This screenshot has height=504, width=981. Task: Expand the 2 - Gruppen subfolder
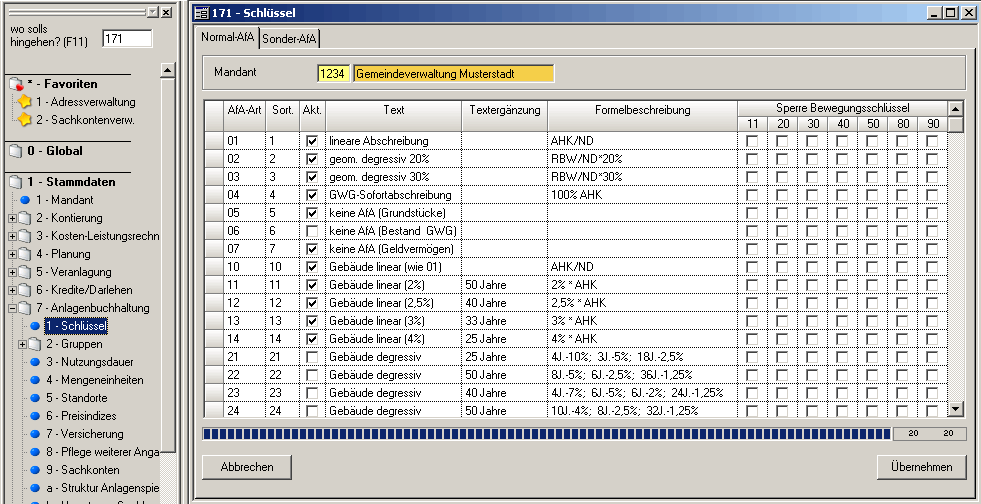pyautogui.click(x=24, y=344)
